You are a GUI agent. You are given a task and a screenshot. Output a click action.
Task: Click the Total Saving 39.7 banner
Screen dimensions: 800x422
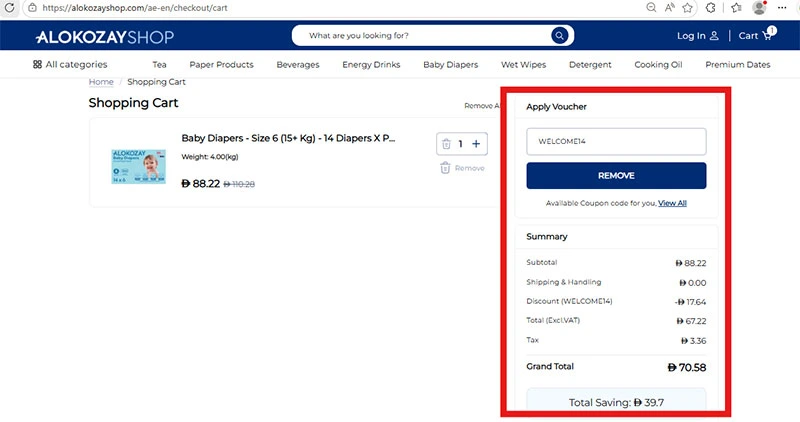click(x=616, y=402)
